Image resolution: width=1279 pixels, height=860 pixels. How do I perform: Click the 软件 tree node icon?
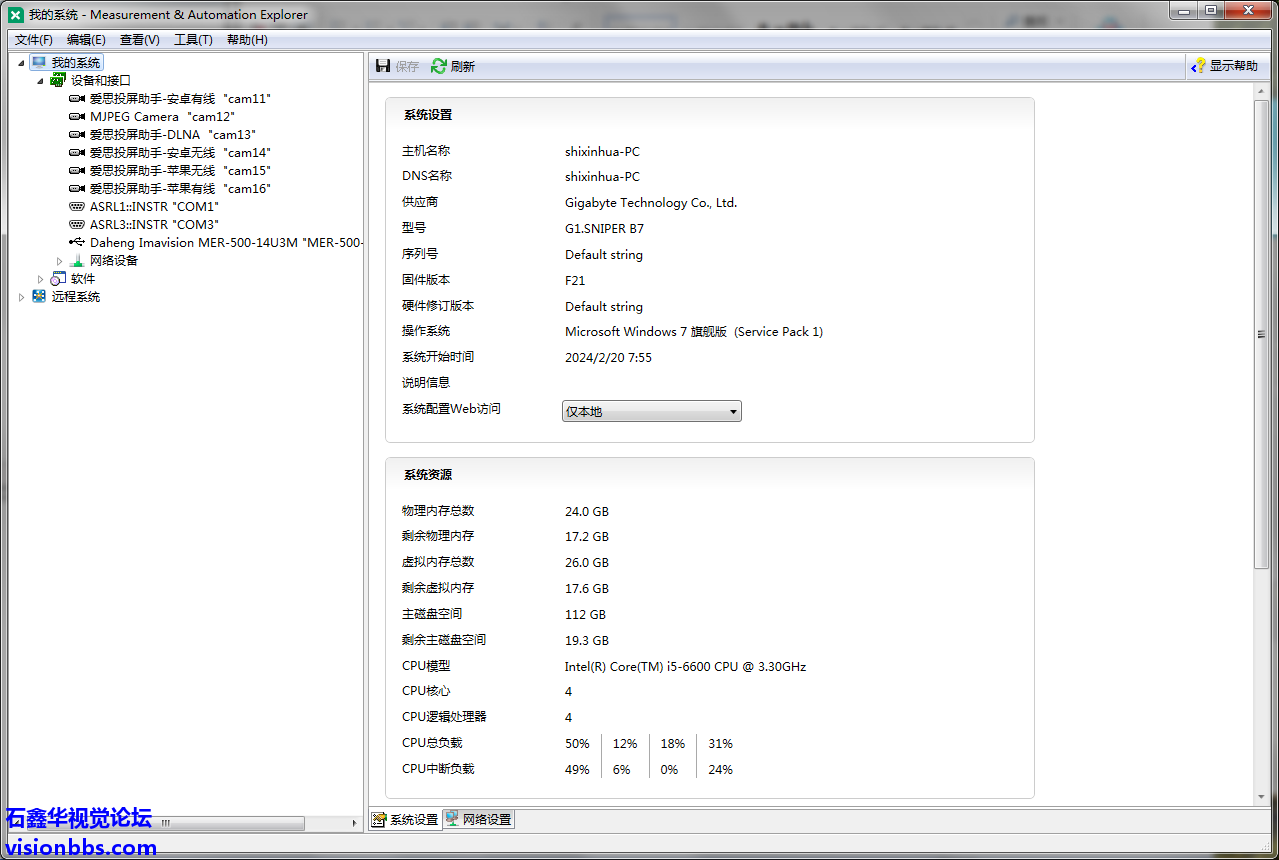tap(58, 279)
